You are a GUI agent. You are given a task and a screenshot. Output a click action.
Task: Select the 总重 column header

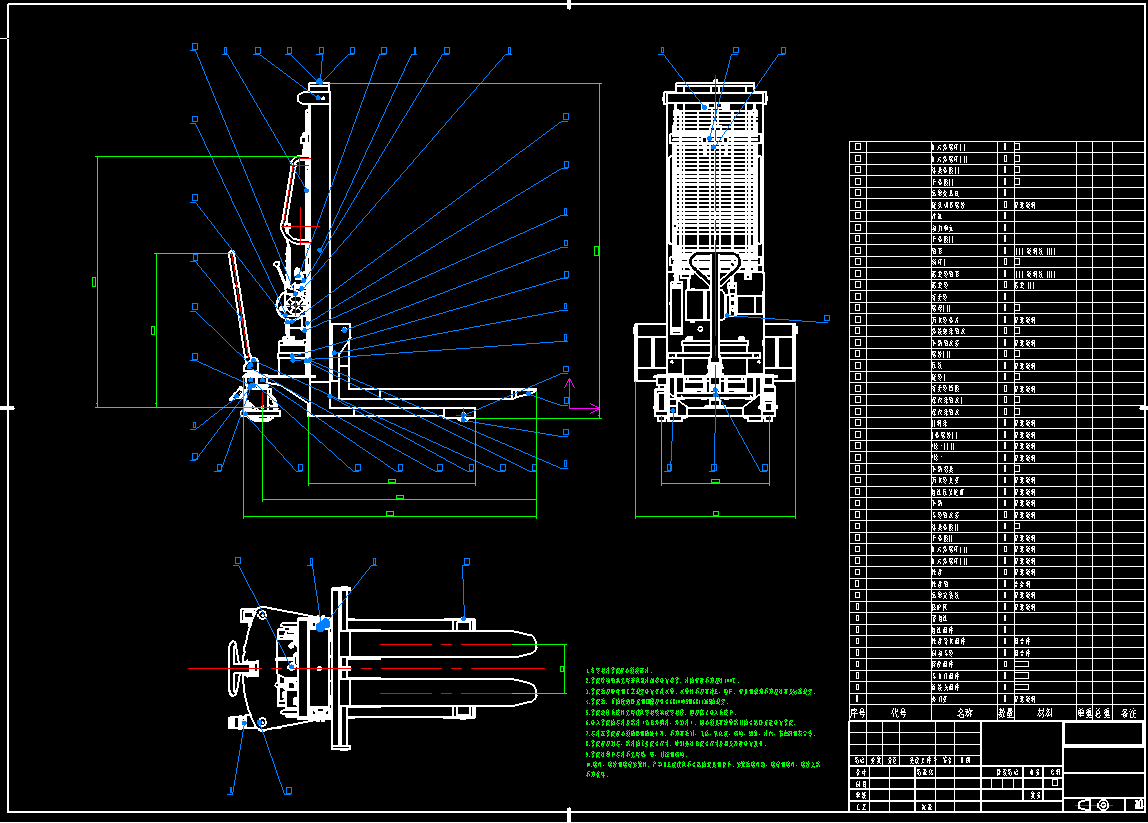click(x=1103, y=712)
